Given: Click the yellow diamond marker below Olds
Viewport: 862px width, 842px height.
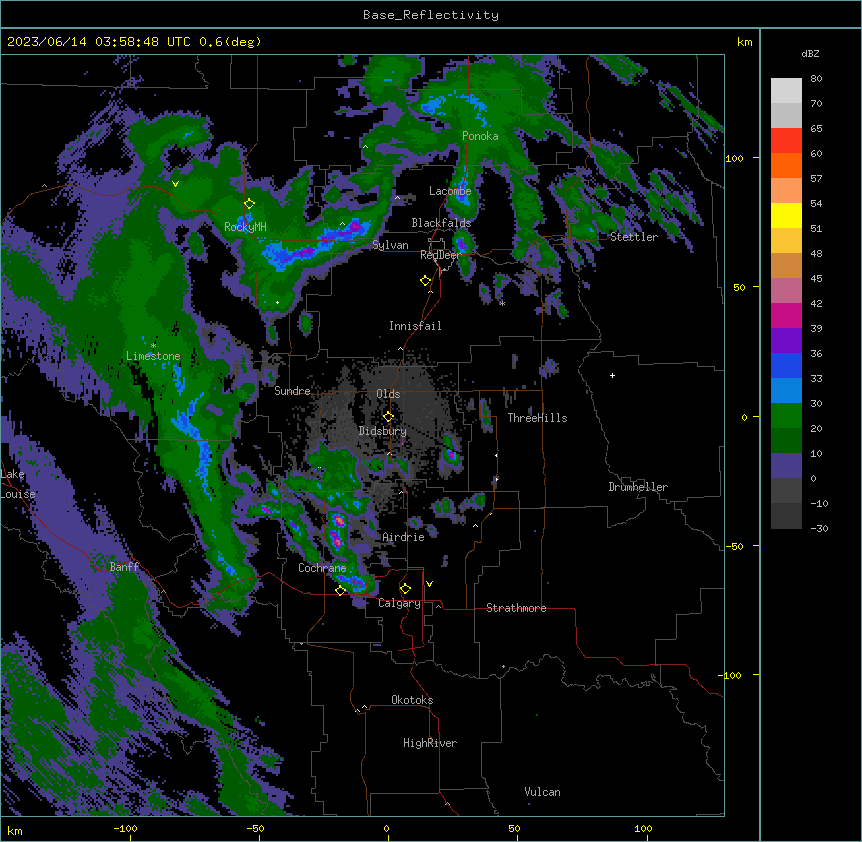Looking at the screenshot, I should click(389, 416).
